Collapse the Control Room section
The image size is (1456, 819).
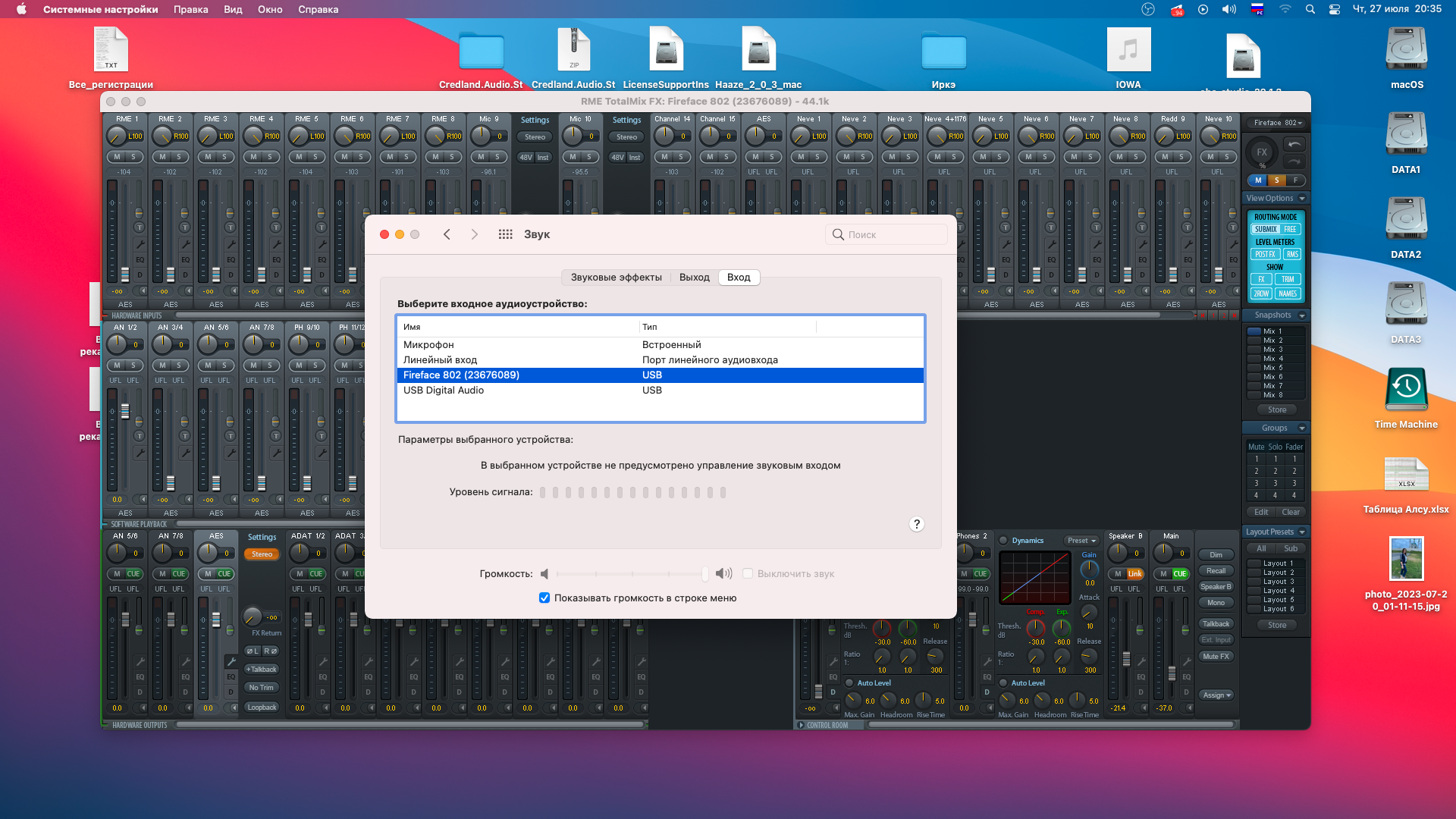pos(802,725)
